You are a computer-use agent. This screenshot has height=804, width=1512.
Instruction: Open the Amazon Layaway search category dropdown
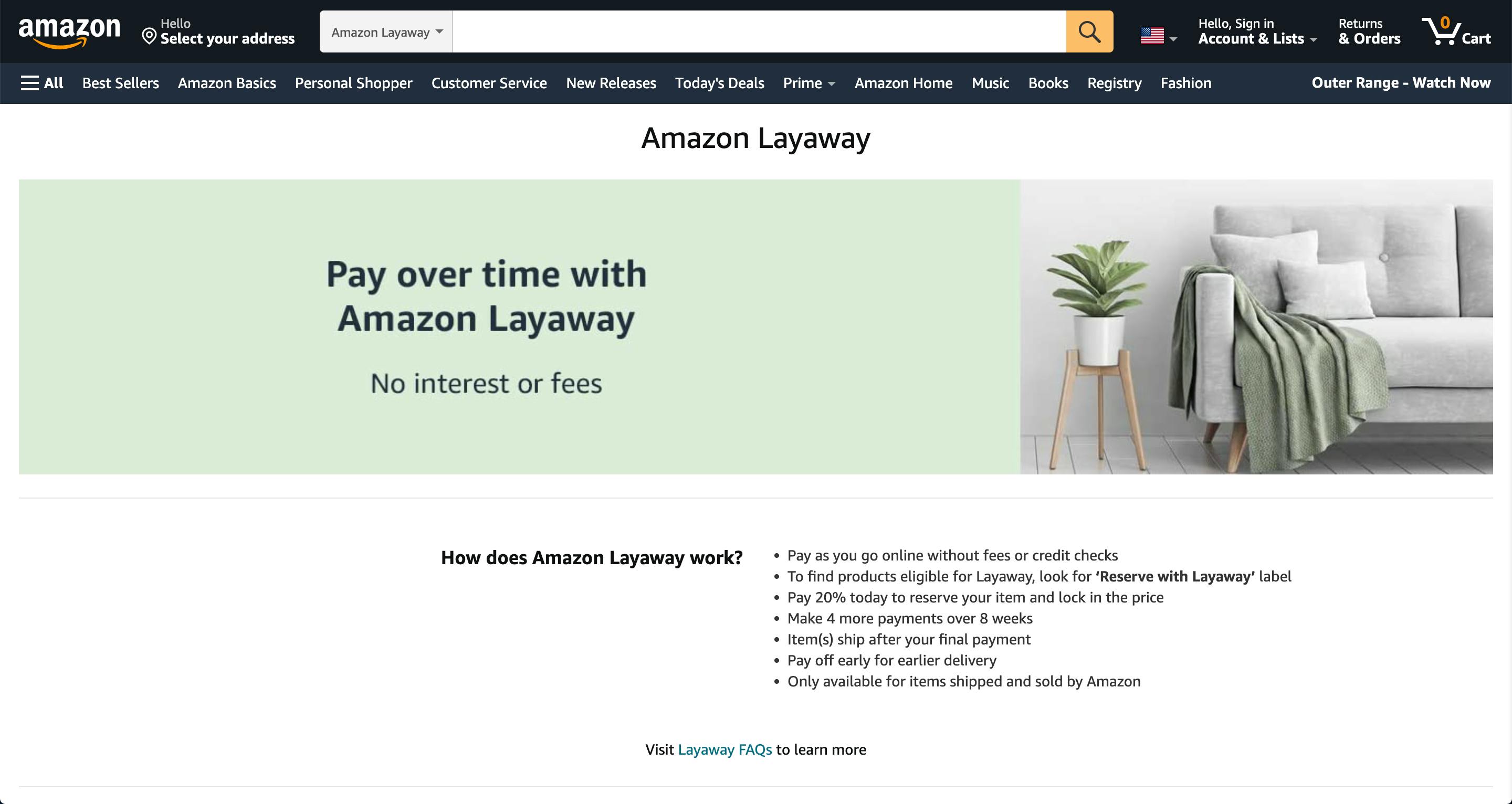(x=386, y=31)
